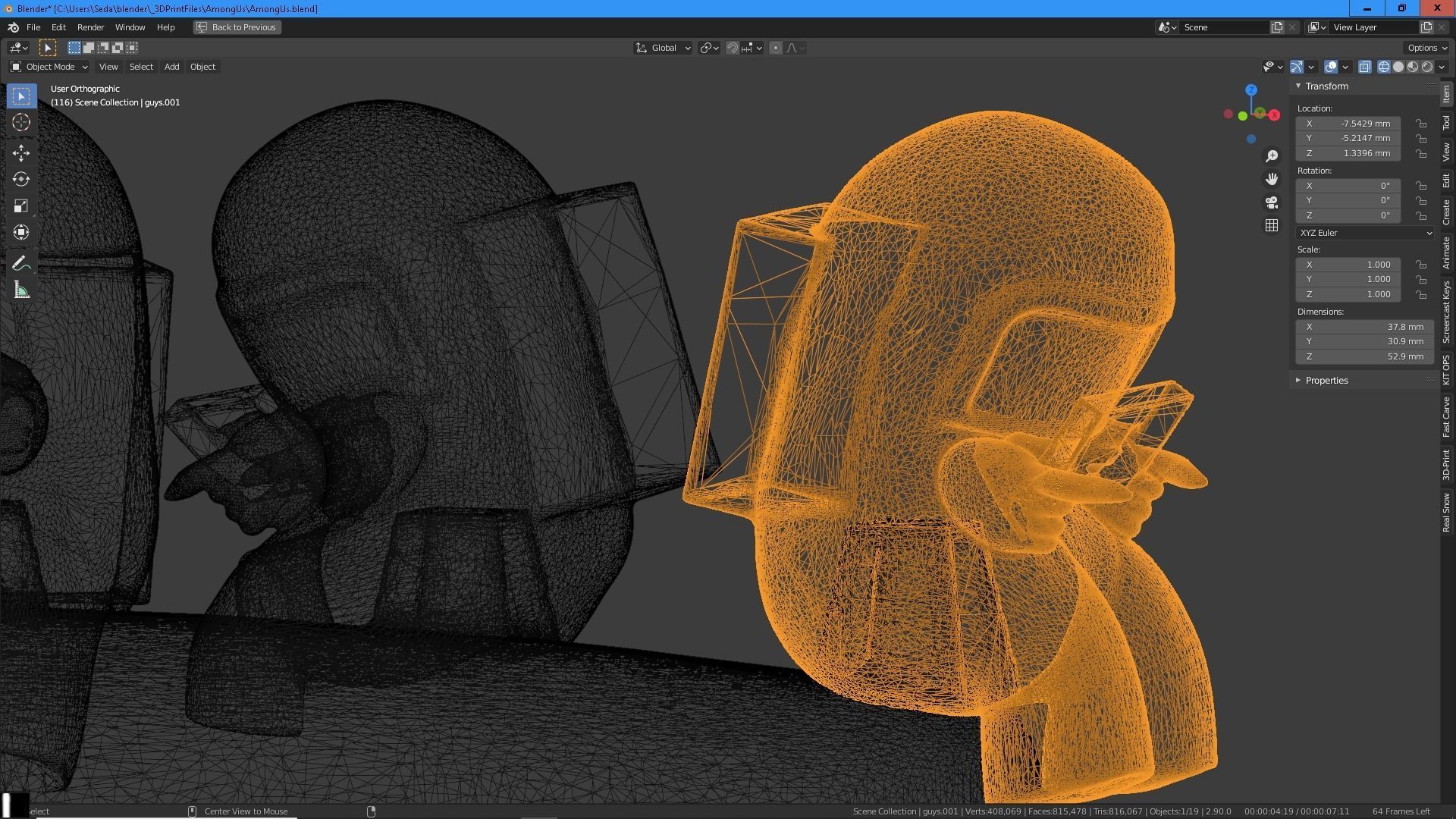Image resolution: width=1456 pixels, height=819 pixels.
Task: Set selection mode to new selection
Action: click(x=74, y=48)
